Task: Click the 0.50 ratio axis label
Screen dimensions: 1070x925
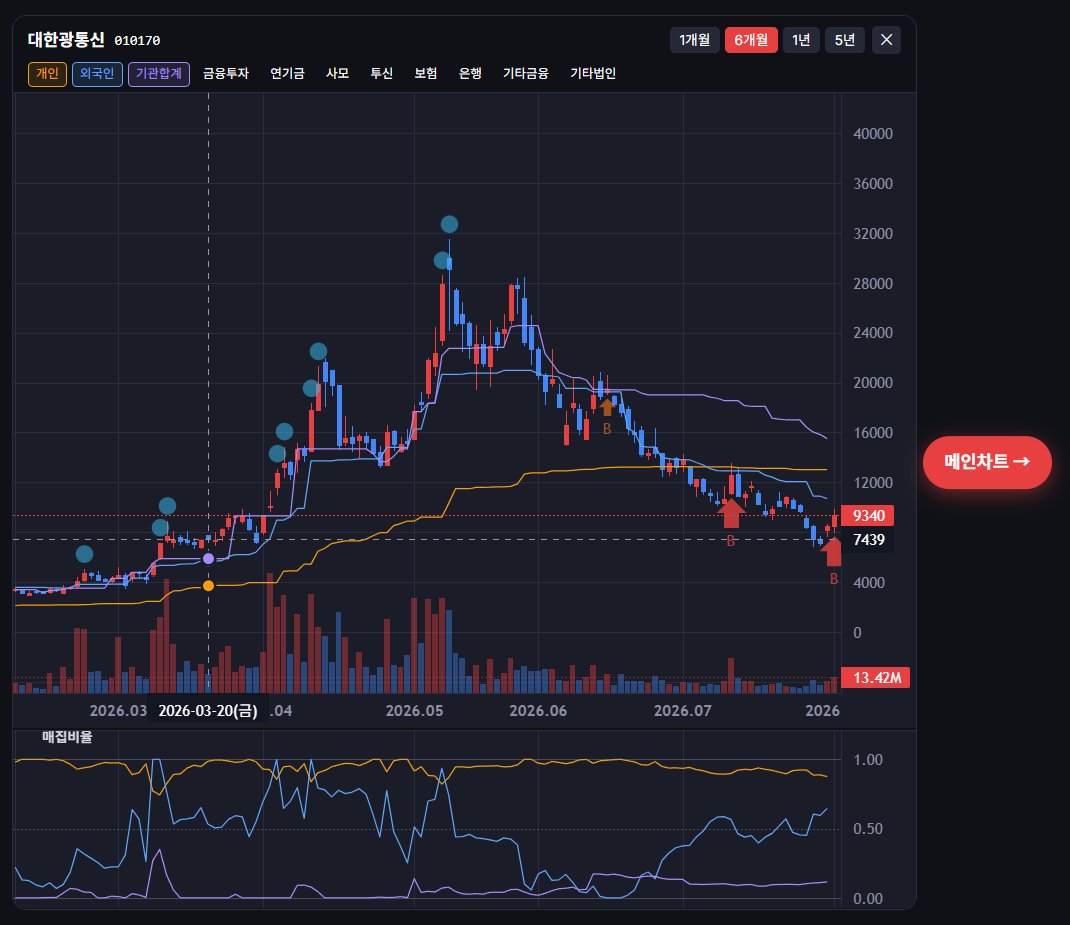Action: [868, 829]
